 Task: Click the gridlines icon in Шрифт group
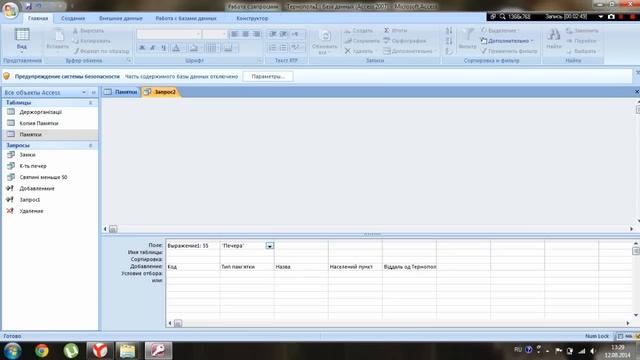coord(211,48)
